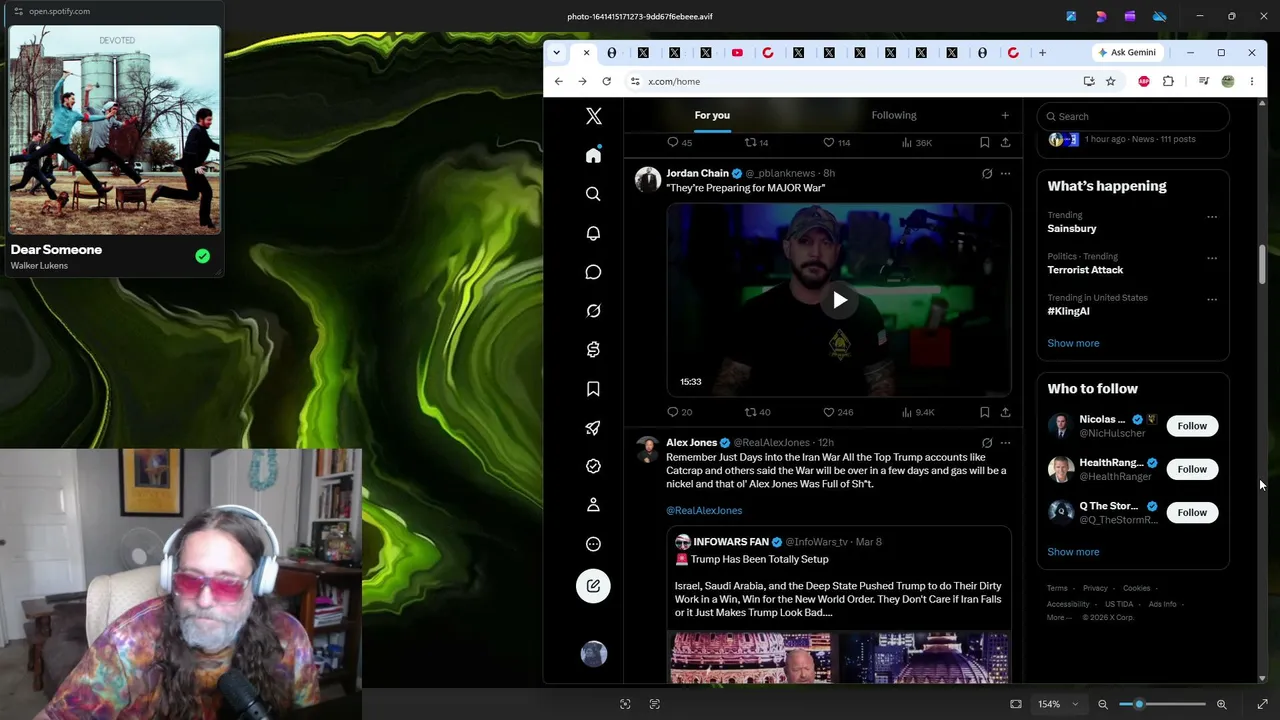Screen dimensions: 1280x720
Task: Open chat bubble icon in X sidebar
Action: point(593,272)
